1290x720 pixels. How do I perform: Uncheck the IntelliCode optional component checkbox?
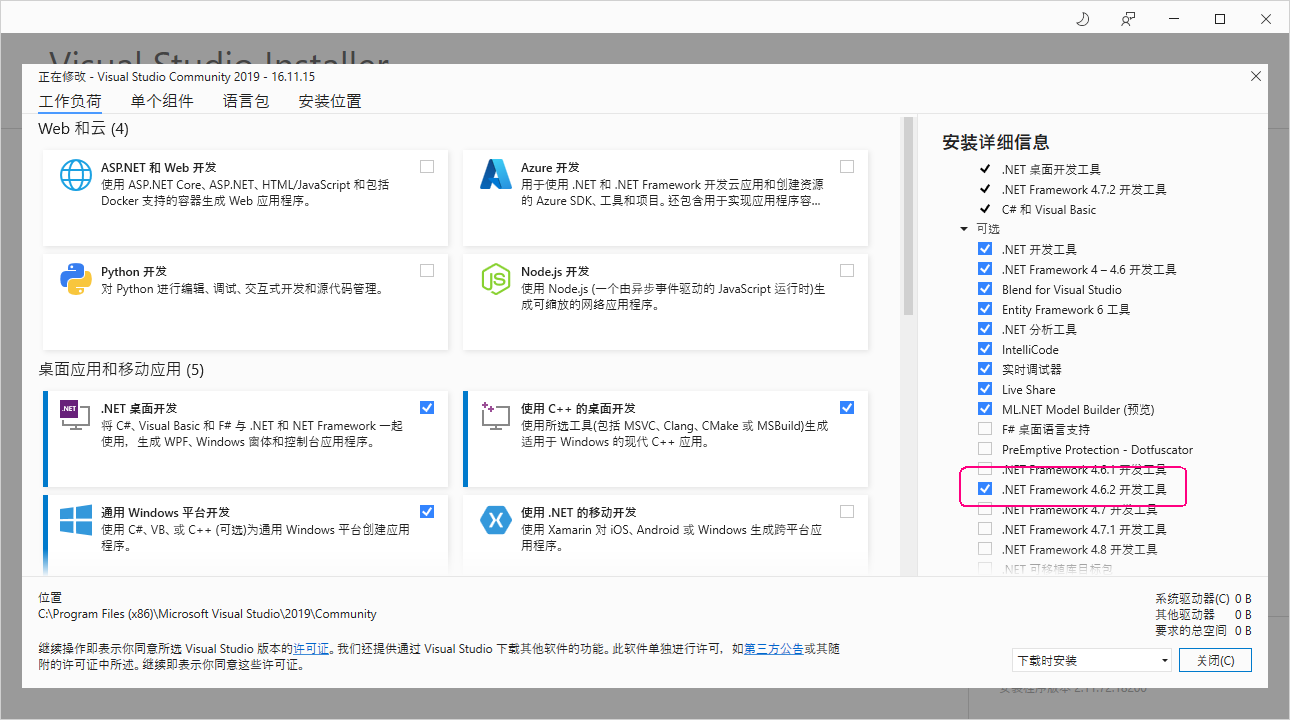(985, 349)
